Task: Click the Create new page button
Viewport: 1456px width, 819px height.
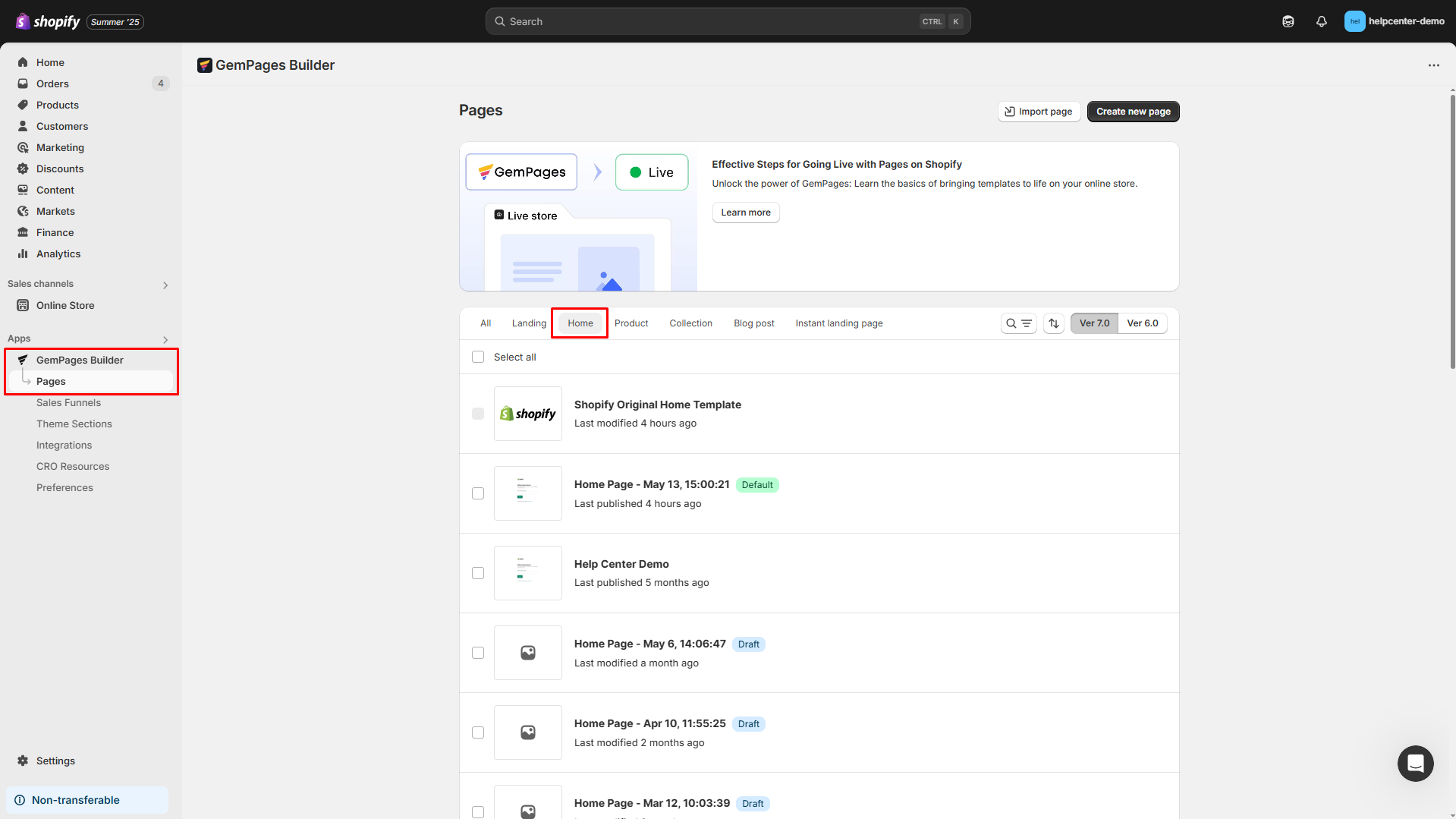Action: (1133, 111)
